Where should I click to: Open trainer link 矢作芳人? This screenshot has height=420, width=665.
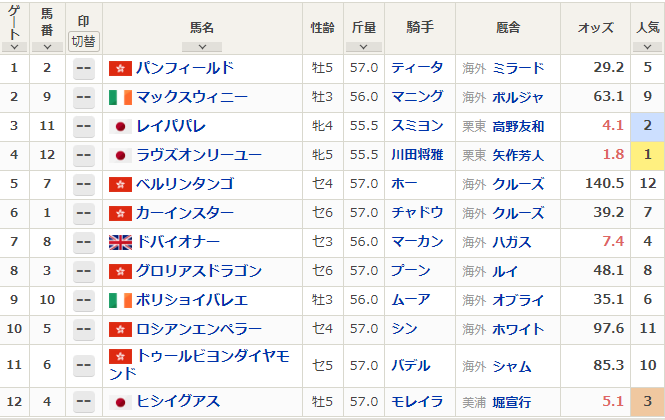(518, 155)
